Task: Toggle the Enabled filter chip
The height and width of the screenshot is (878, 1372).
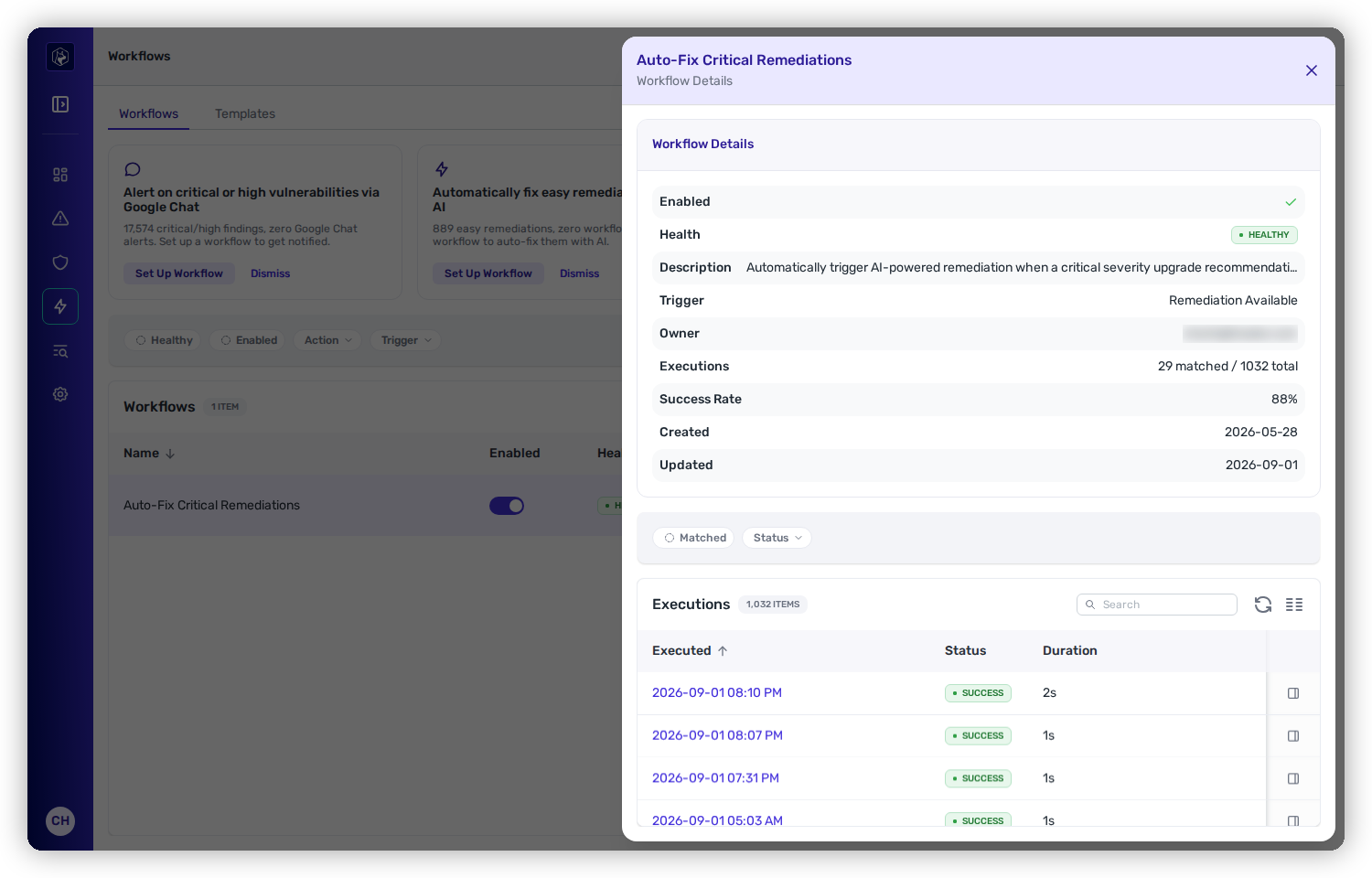Action: (249, 340)
